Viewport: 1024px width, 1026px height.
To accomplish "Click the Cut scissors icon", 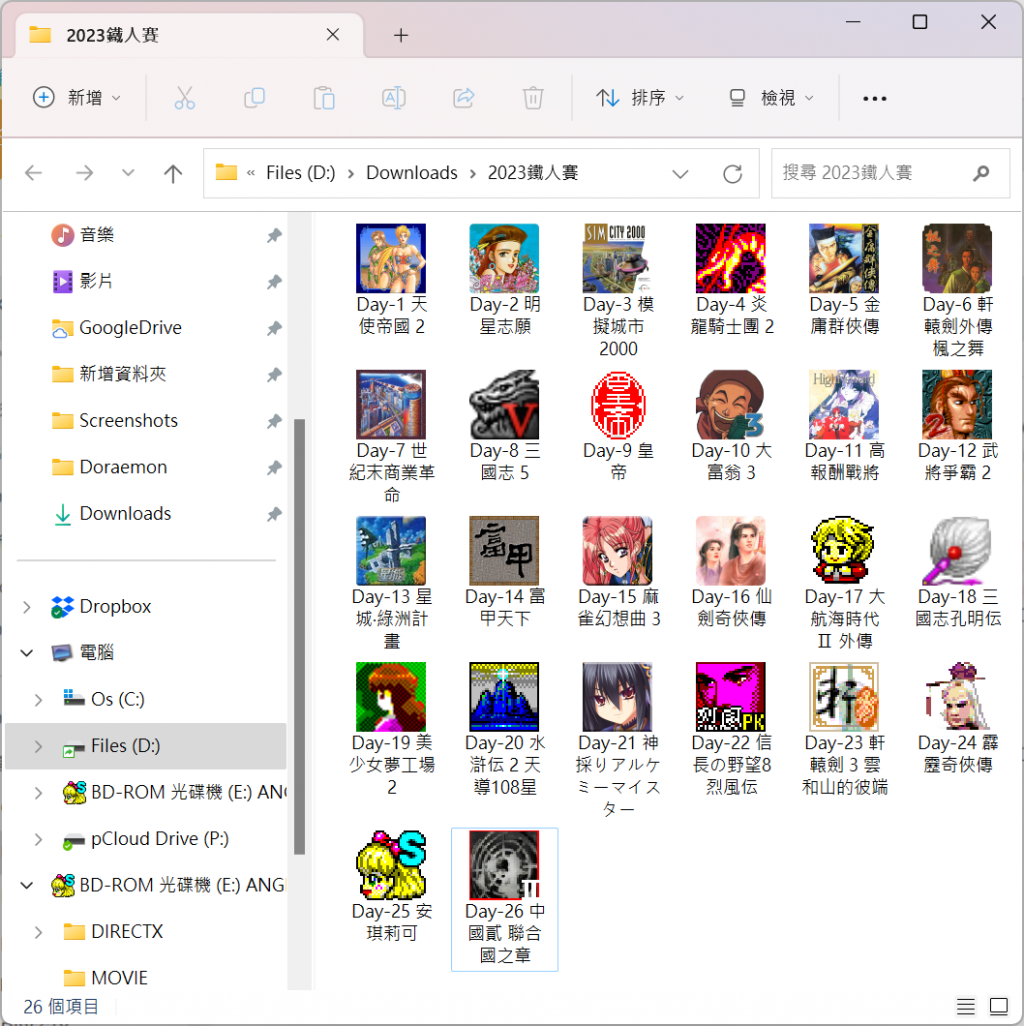I will [x=185, y=98].
